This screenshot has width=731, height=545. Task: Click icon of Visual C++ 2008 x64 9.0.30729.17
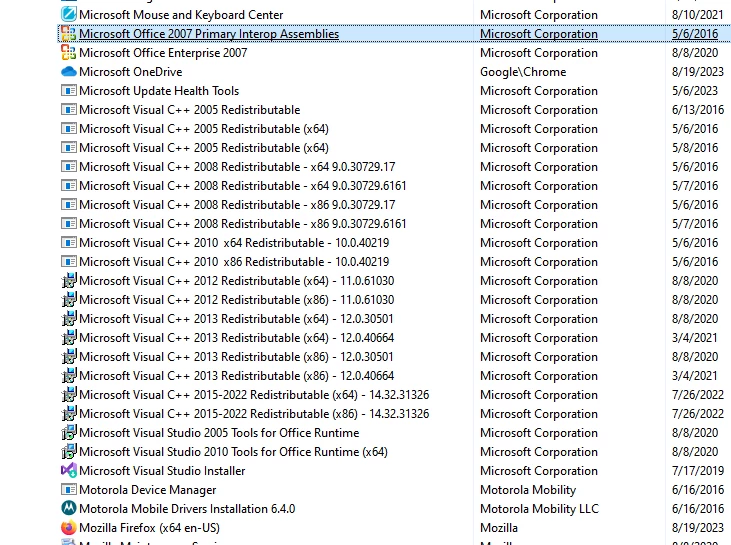[69, 166]
